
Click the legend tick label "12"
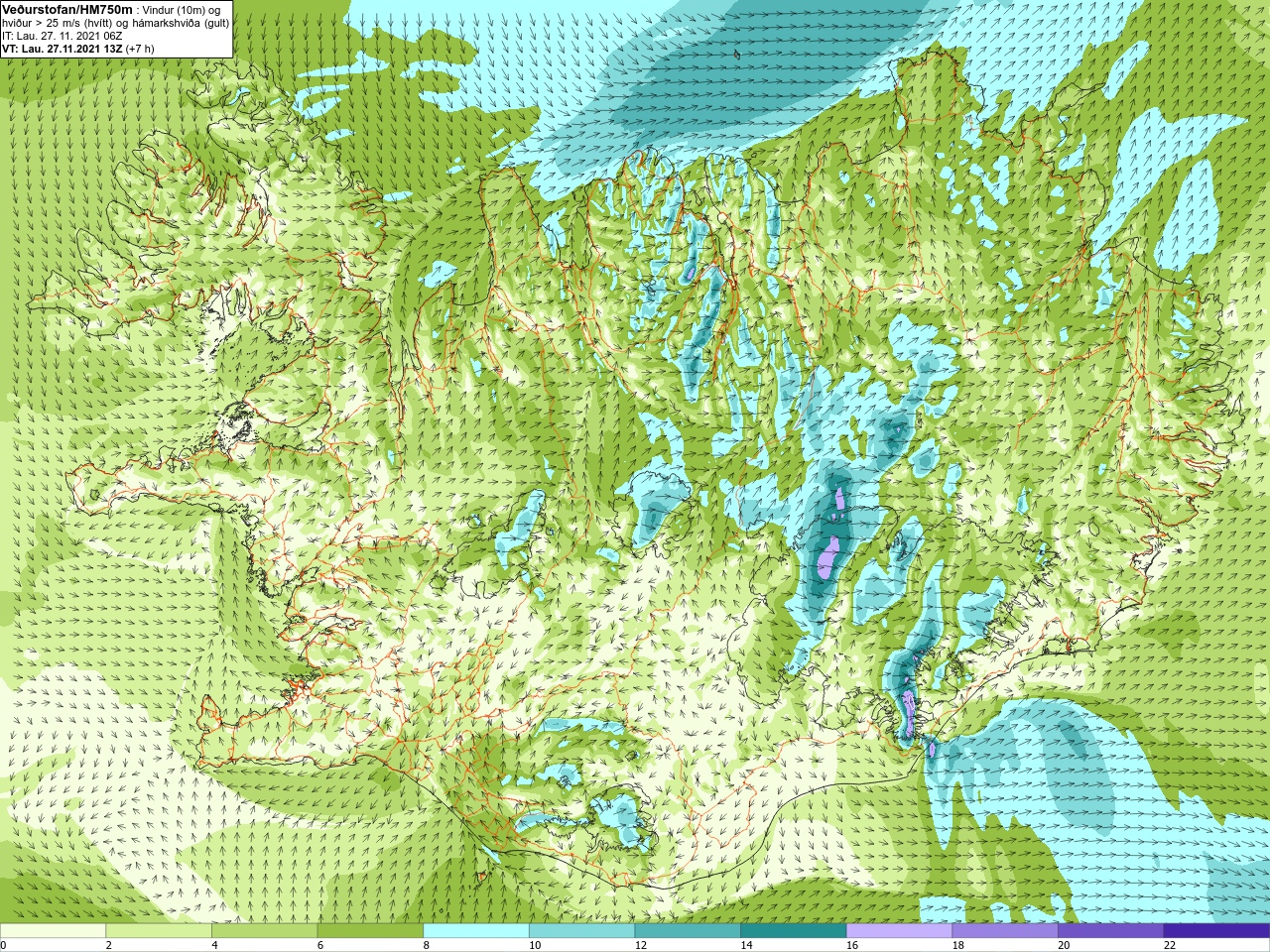[x=641, y=945]
